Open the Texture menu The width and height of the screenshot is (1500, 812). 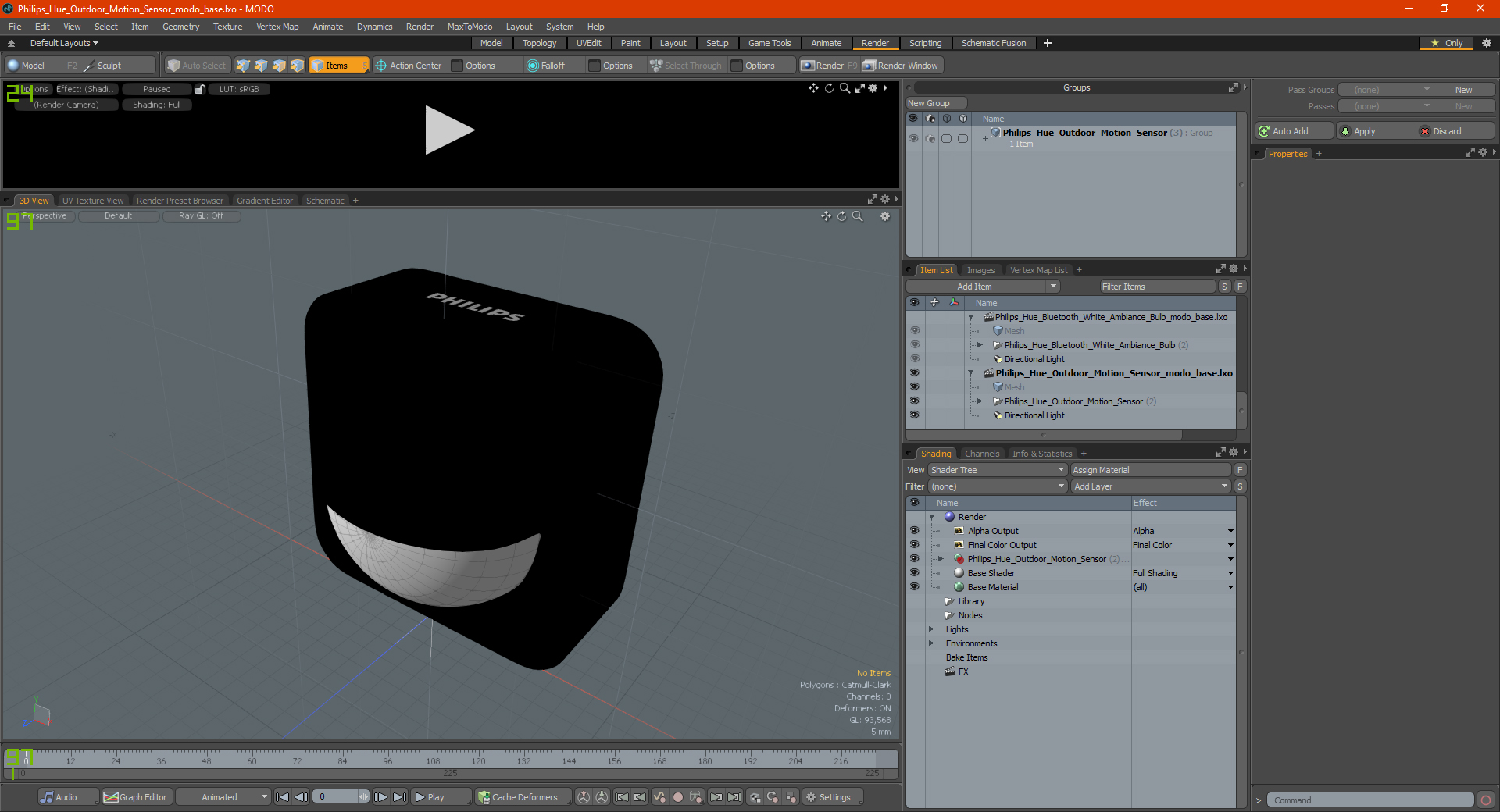tap(227, 27)
